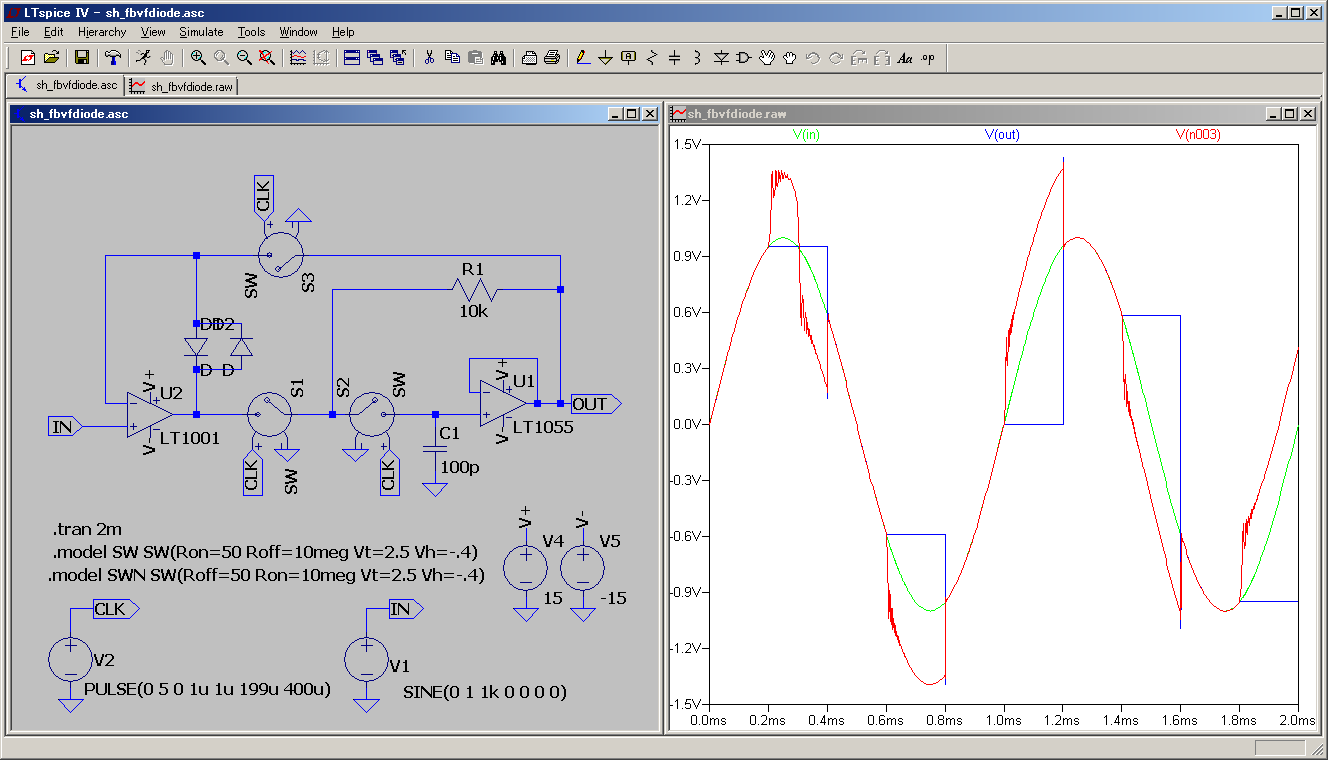Image resolution: width=1328 pixels, height=760 pixels.
Task: Click the Find binoculars icon
Action: point(498,58)
